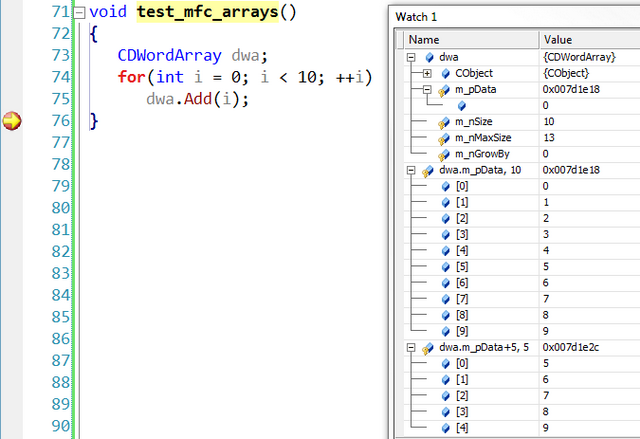Viewport: 640px width, 439px height.
Task: Expand the CObject node in Watch
Action: (428, 73)
